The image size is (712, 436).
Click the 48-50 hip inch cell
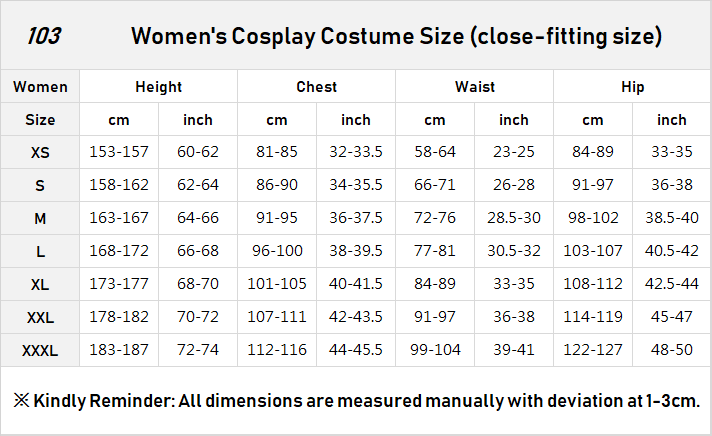click(x=672, y=351)
